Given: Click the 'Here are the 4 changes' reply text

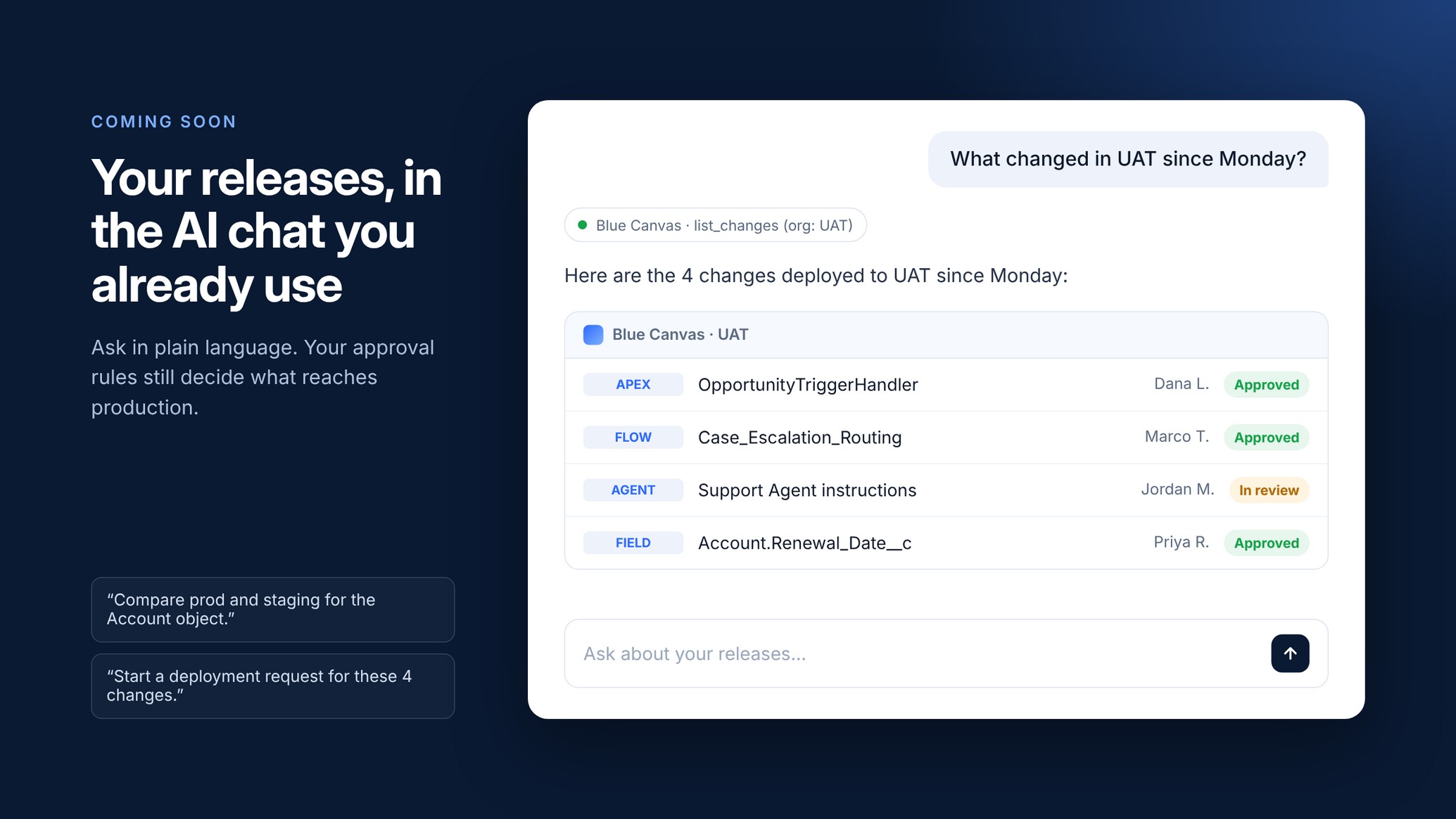Looking at the screenshot, I should coord(816,275).
